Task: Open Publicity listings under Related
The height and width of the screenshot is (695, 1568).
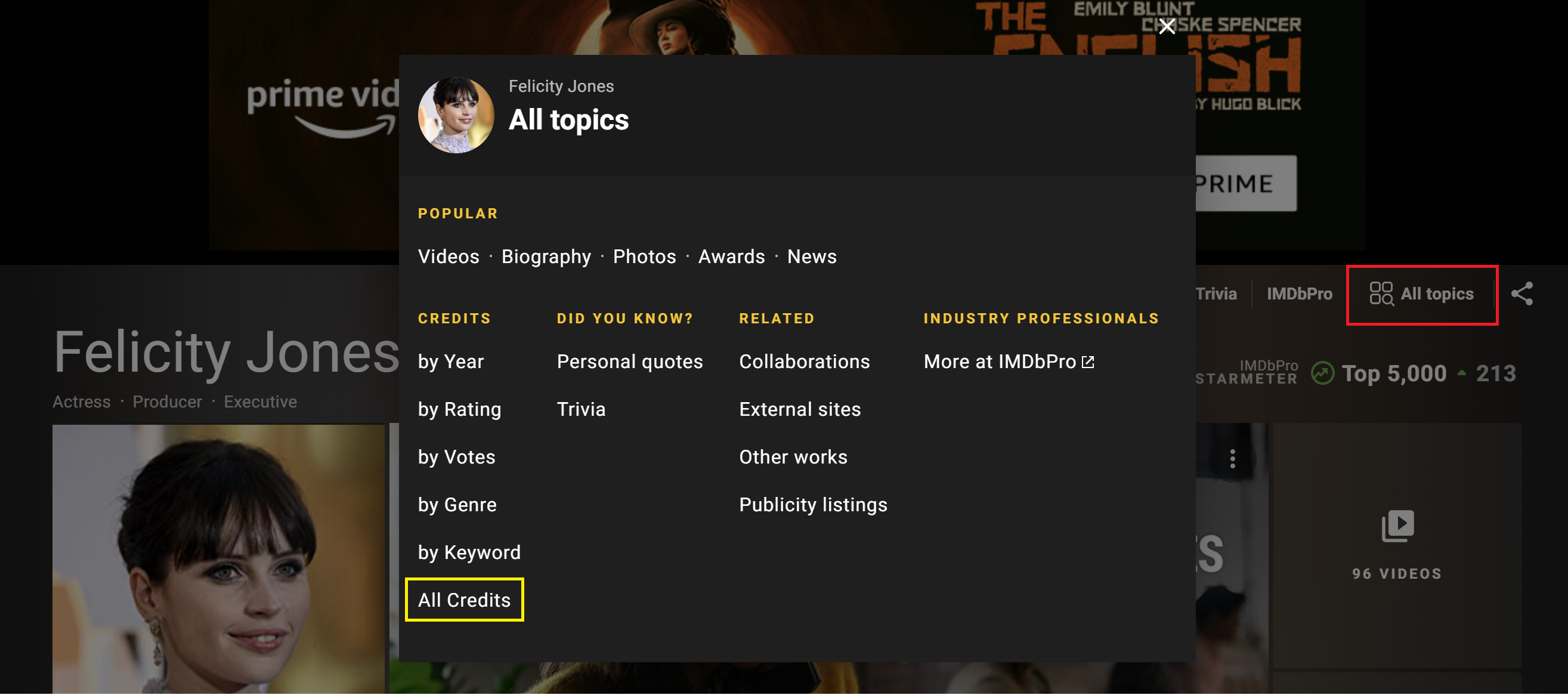Action: pos(813,504)
